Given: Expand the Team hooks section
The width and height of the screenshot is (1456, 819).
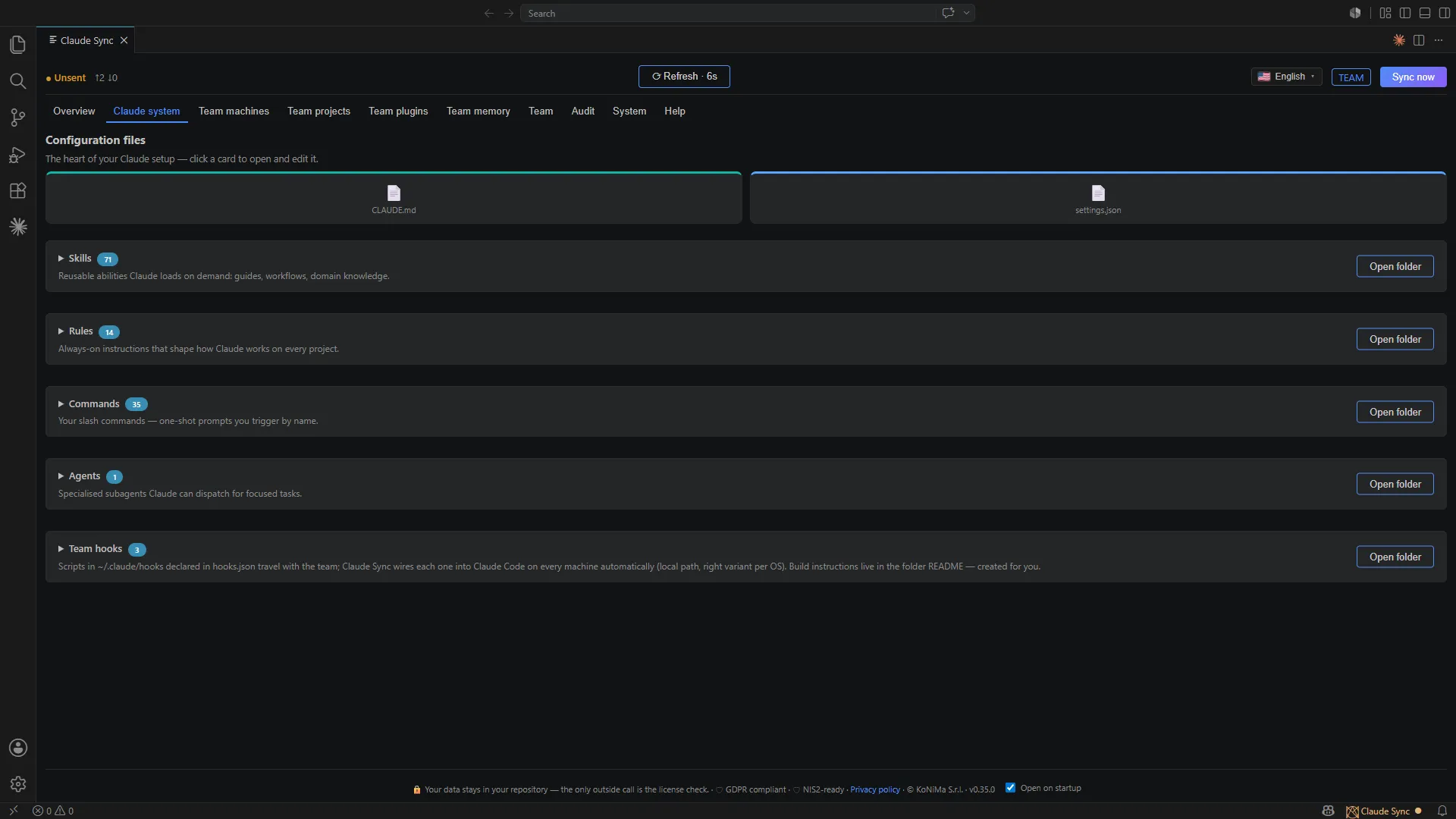Looking at the screenshot, I should pyautogui.click(x=61, y=549).
